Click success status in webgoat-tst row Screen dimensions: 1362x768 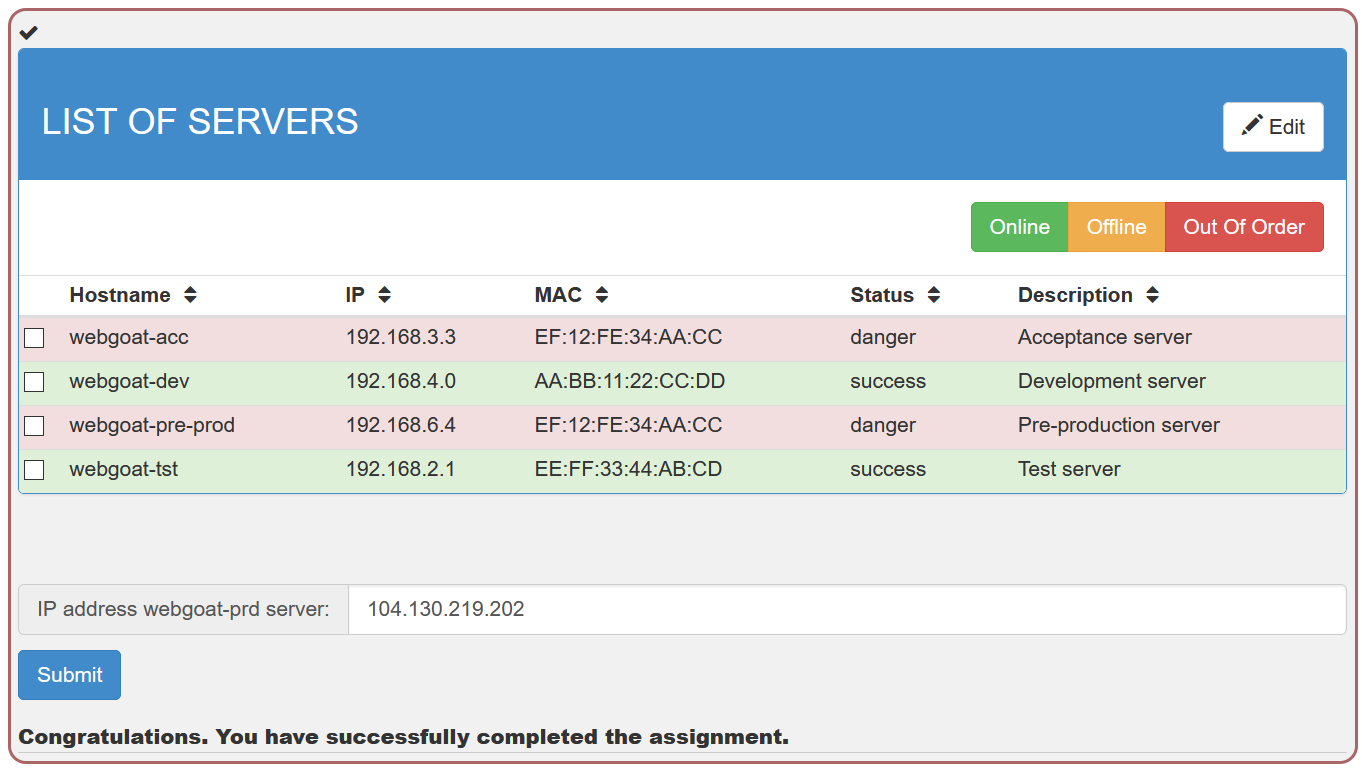[888, 469]
